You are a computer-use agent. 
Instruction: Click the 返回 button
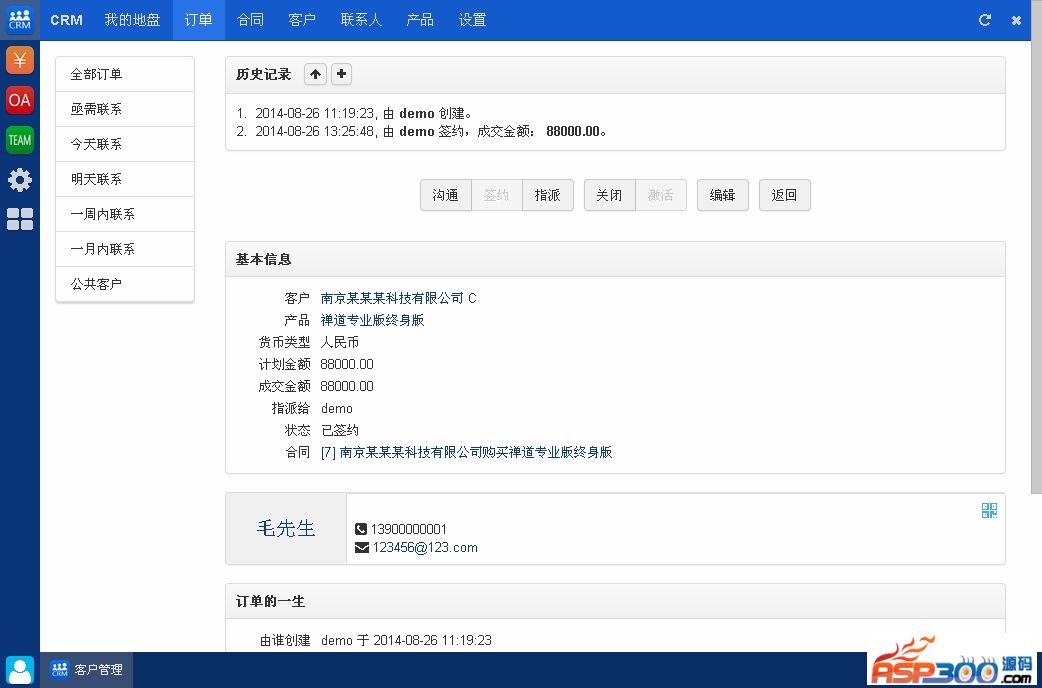coord(784,195)
